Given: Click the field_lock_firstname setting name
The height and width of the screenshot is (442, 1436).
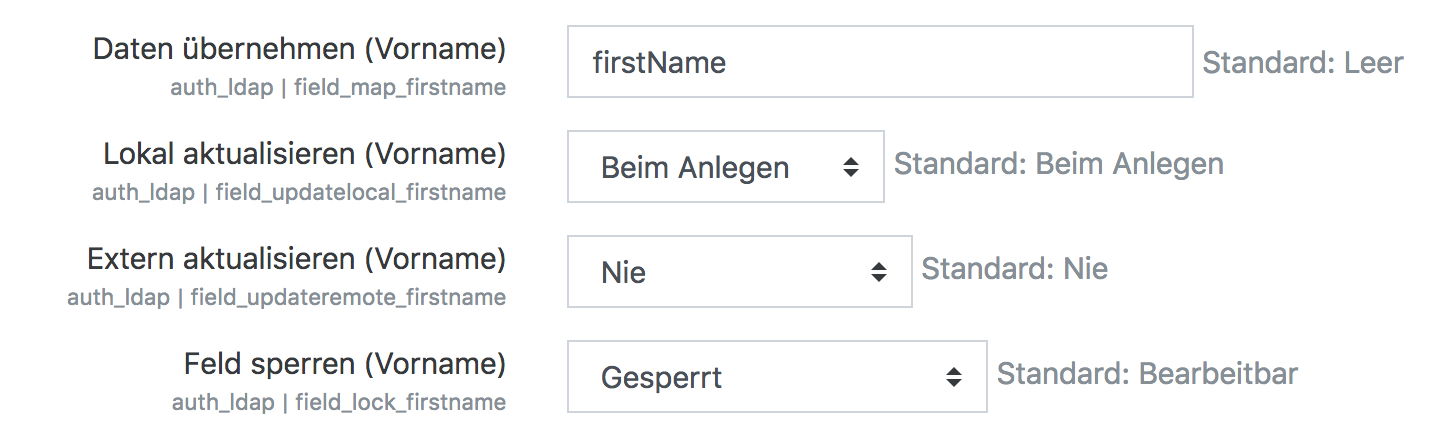Looking at the screenshot, I should (400, 402).
